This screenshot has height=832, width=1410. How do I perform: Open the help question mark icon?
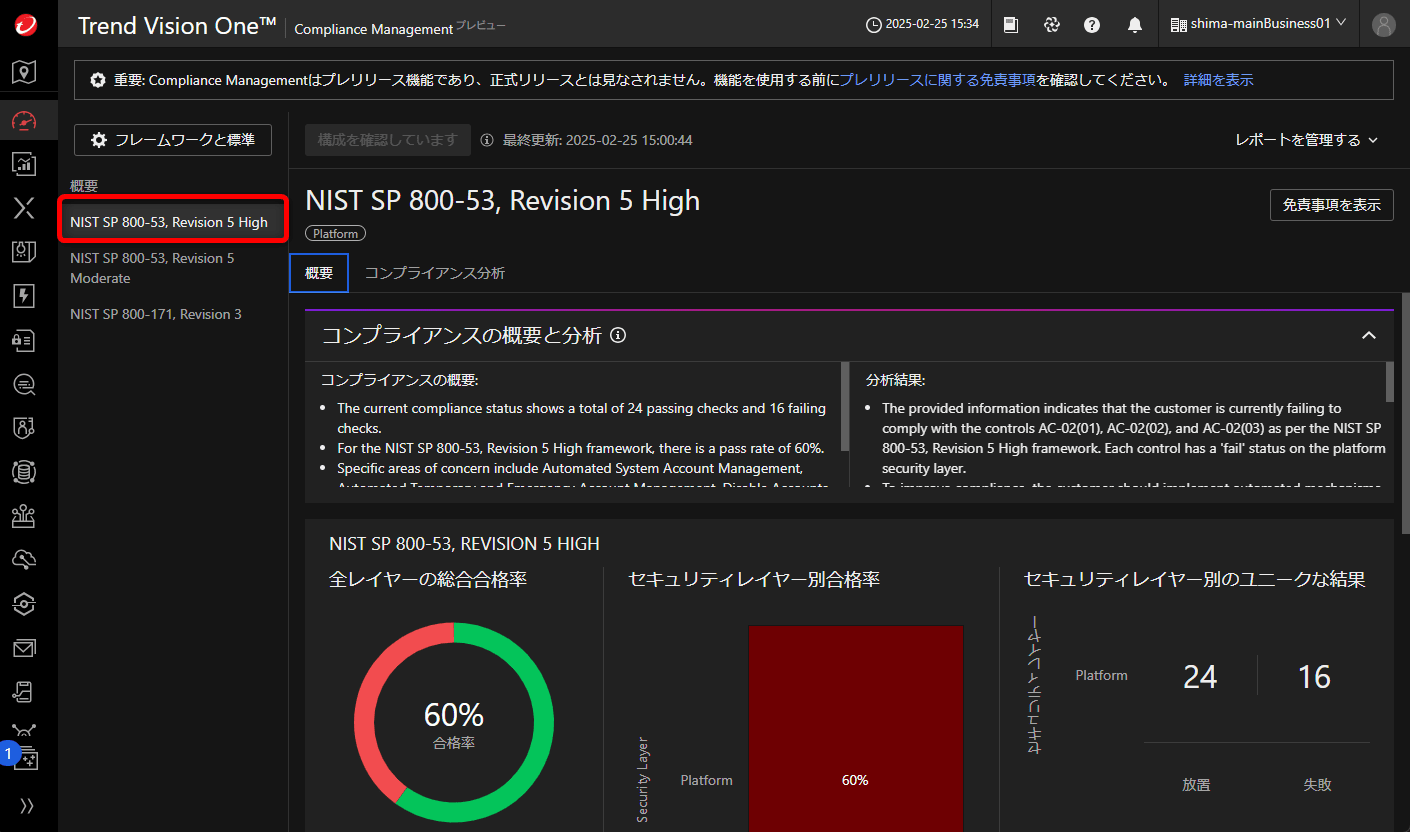click(1092, 25)
